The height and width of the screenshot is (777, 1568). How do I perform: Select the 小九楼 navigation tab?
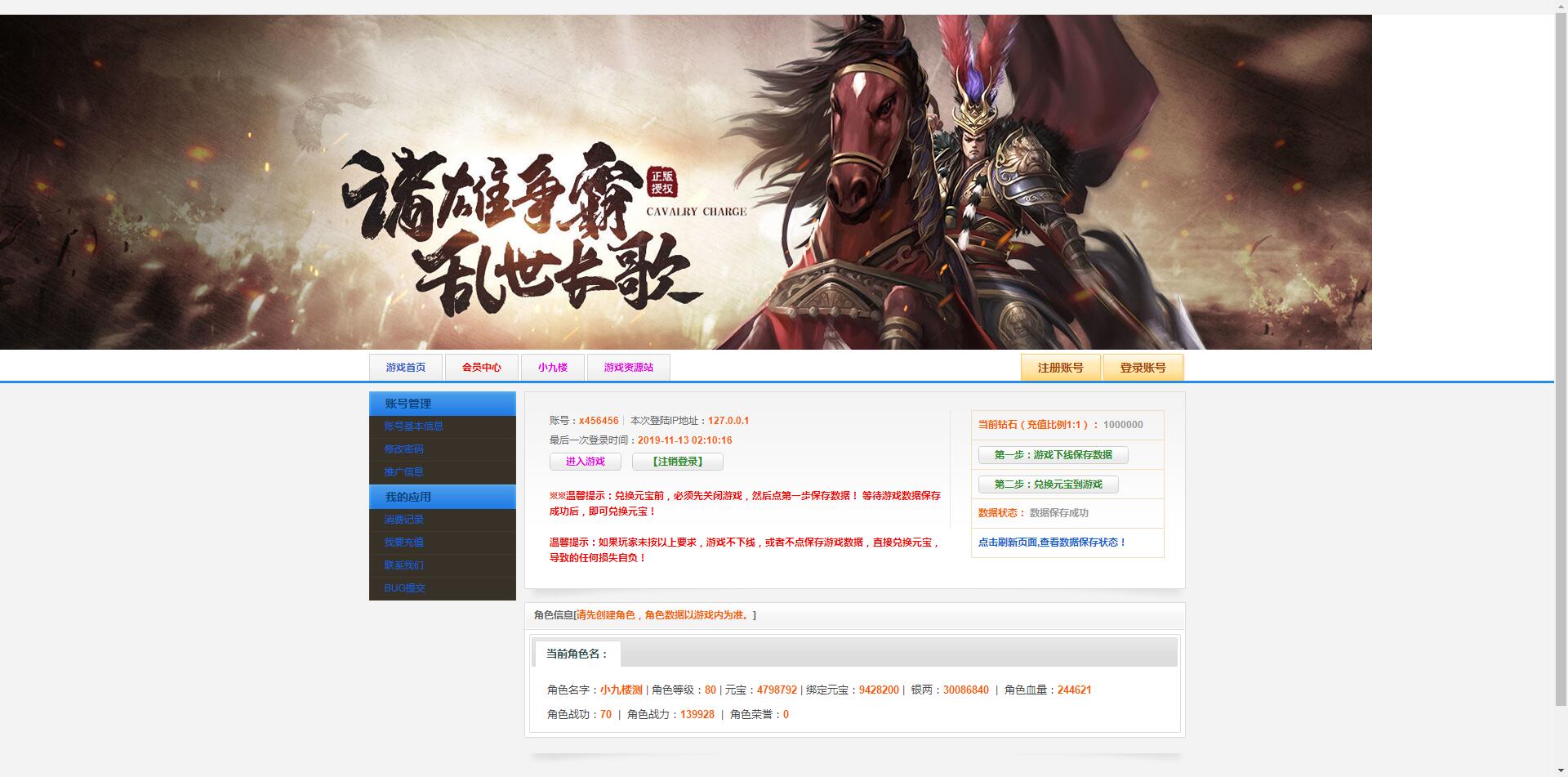pyautogui.click(x=553, y=368)
